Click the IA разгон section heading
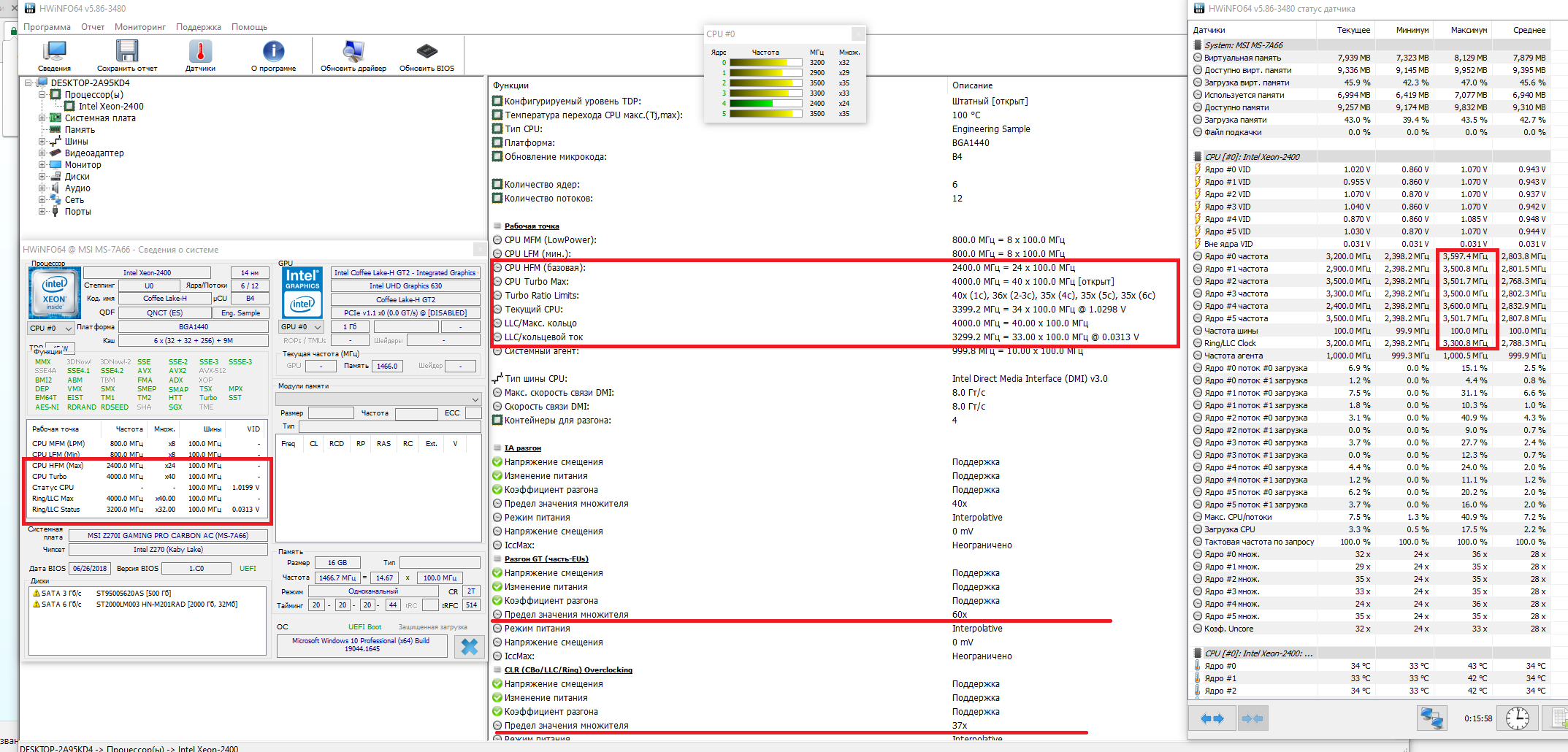Viewport: 1568px width, 752px height. tap(522, 448)
